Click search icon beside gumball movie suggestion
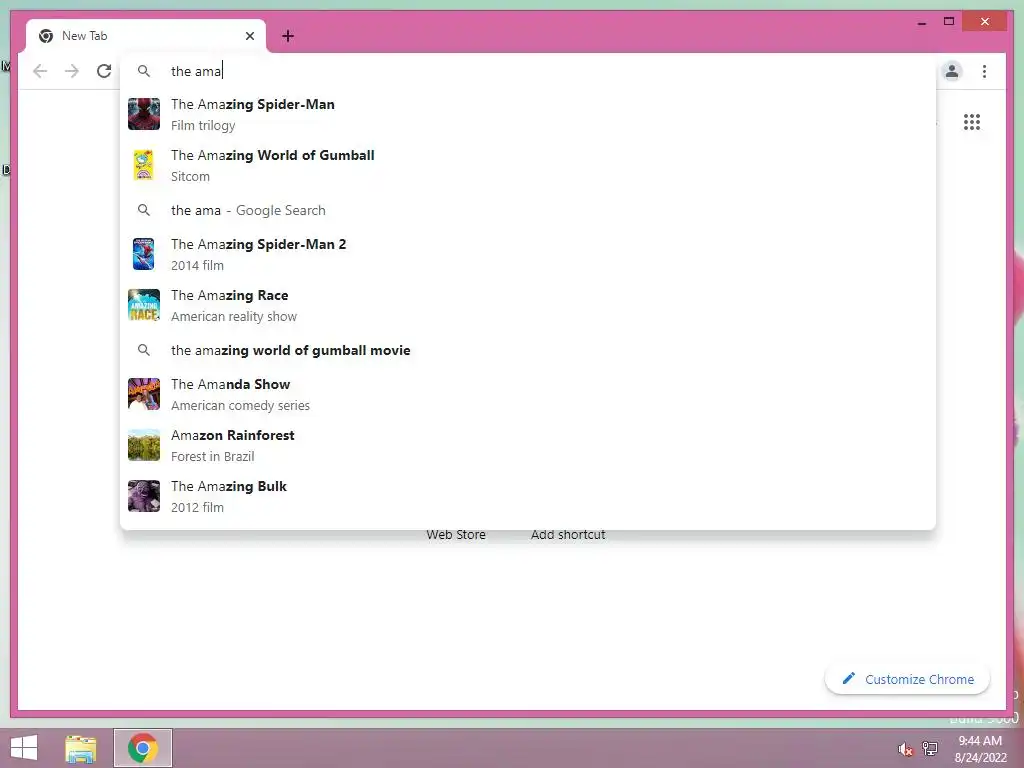The width and height of the screenshot is (1024, 768). tap(144, 350)
